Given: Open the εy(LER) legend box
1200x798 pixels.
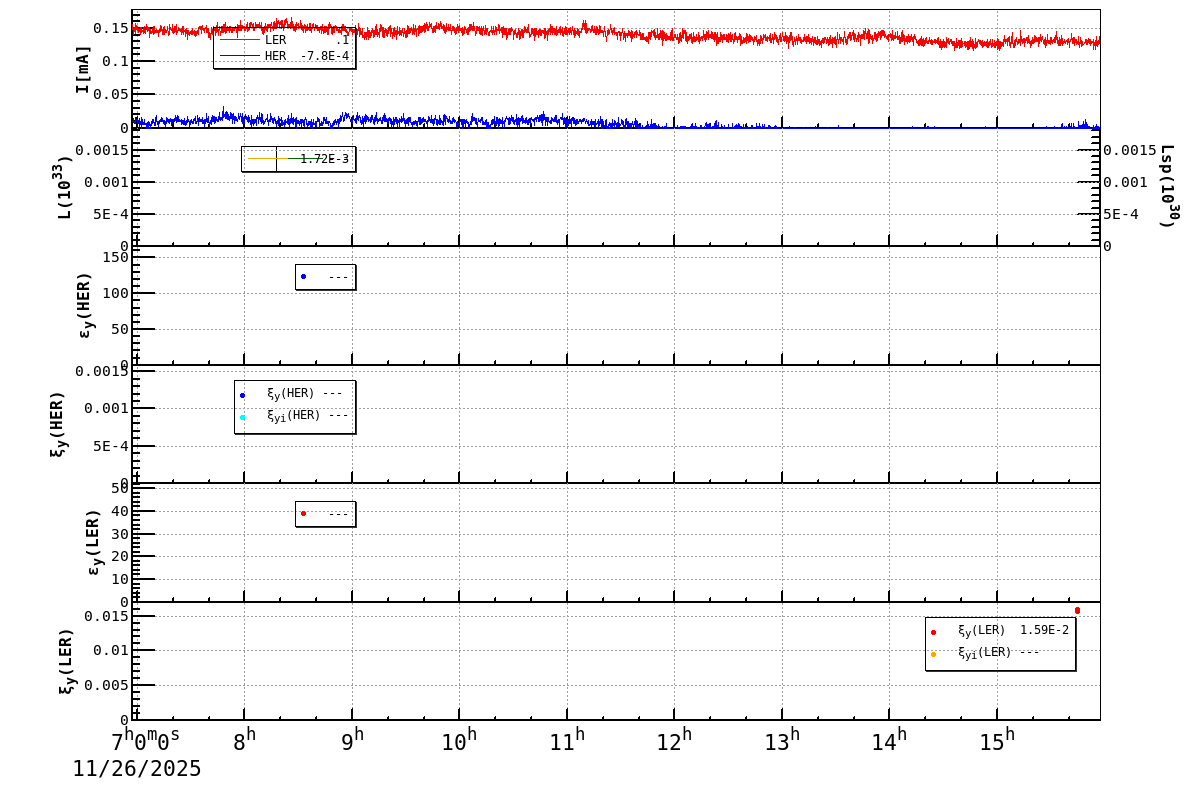Looking at the screenshot, I should (325, 512).
